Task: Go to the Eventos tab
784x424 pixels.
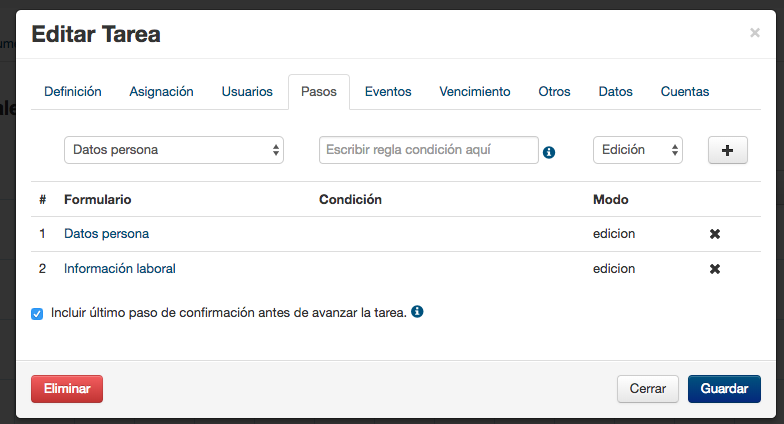Action: click(x=388, y=92)
